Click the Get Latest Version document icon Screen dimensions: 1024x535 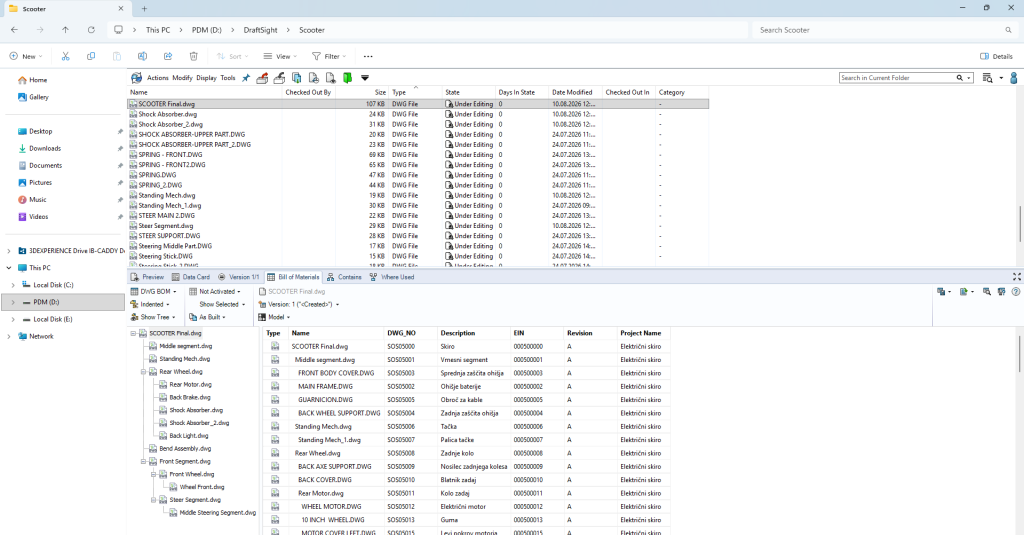point(296,78)
